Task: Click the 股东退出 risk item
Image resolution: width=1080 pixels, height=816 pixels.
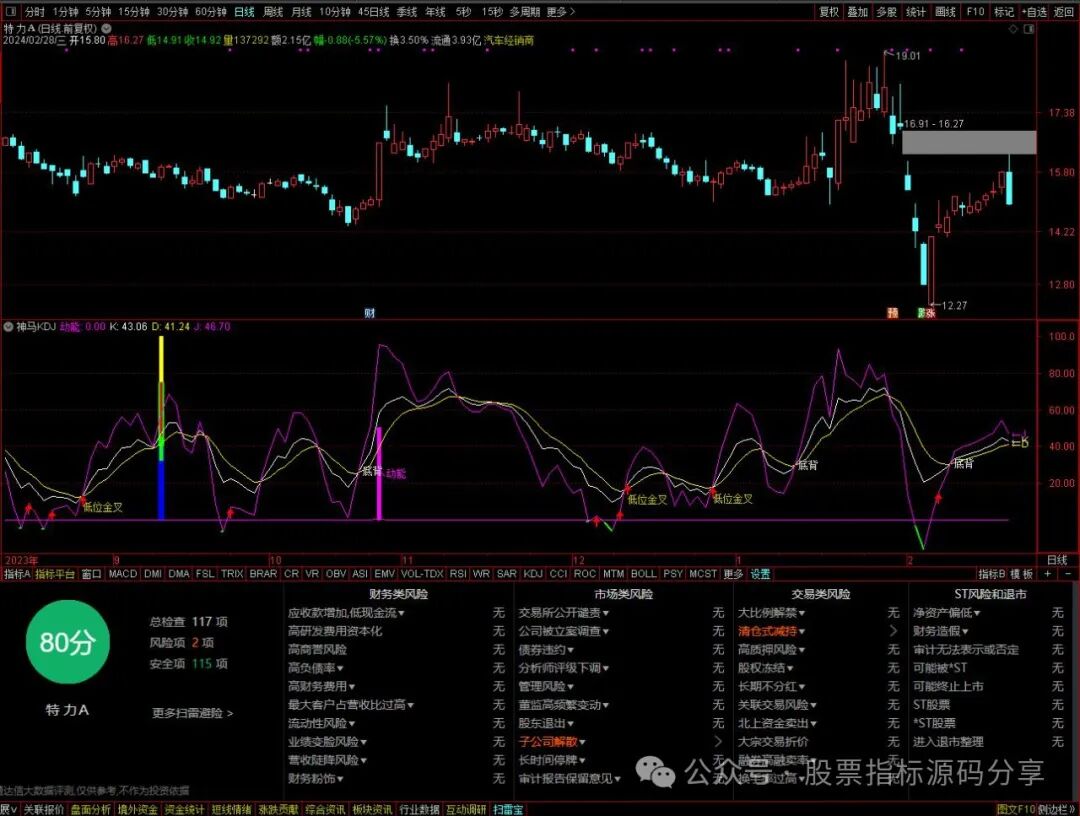Action: click(546, 723)
